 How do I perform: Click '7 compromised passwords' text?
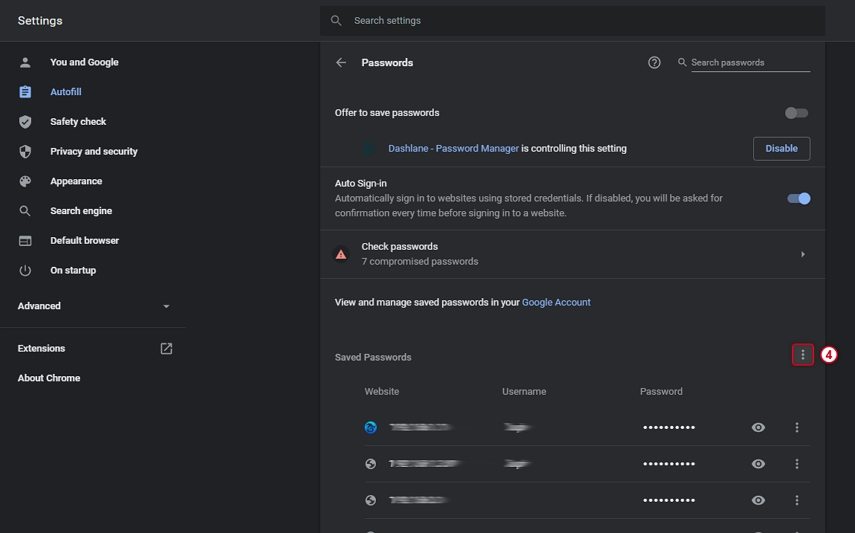click(420, 261)
